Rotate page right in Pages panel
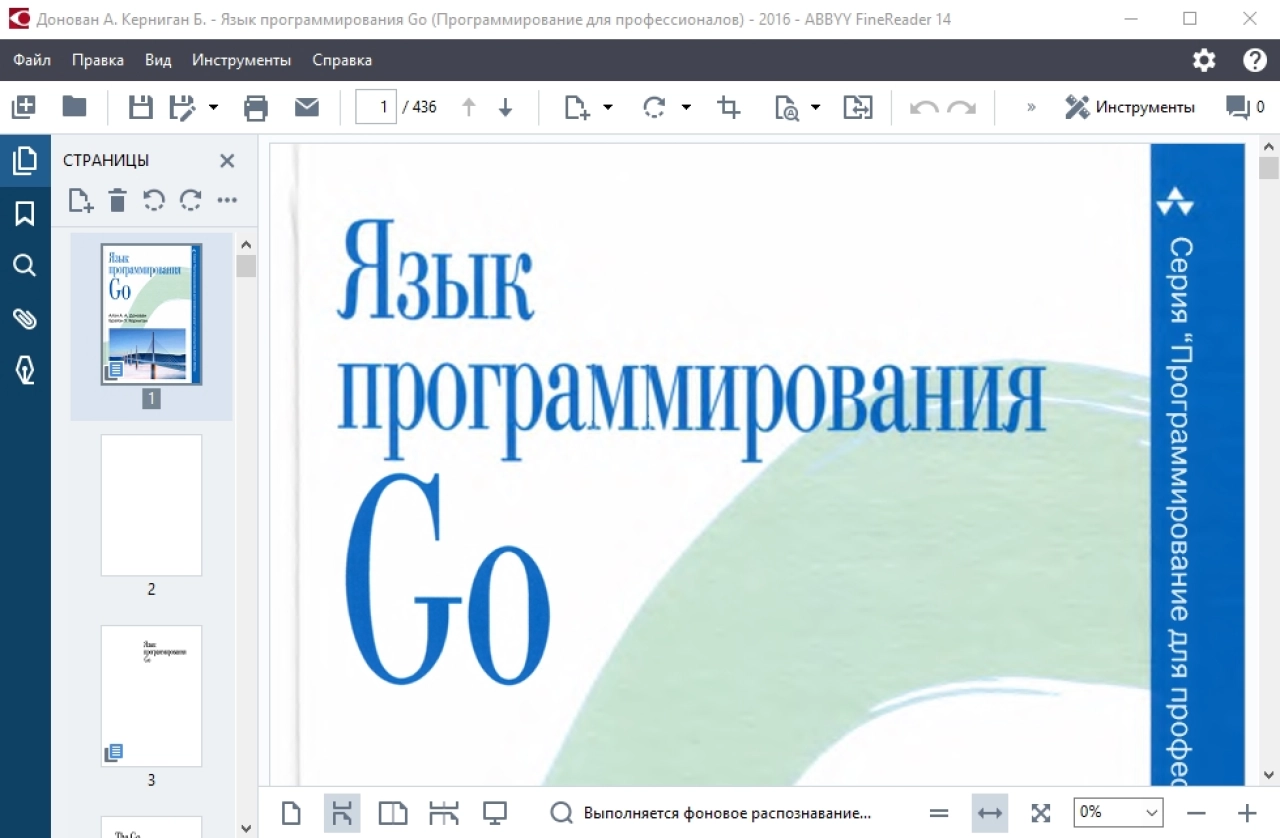Screen dimensions: 1280x838 tap(191, 200)
